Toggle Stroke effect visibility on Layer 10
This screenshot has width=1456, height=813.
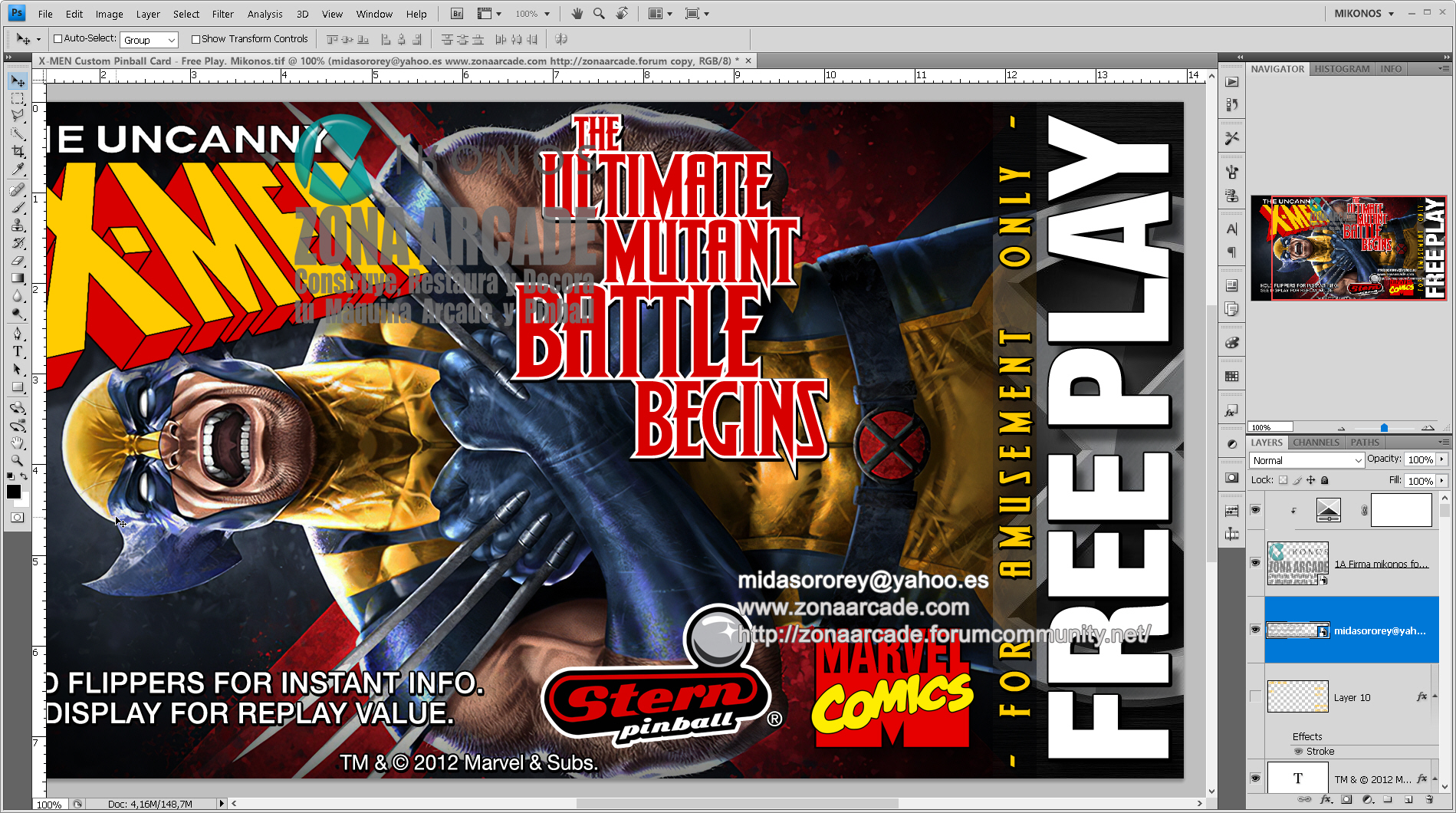point(1298,752)
